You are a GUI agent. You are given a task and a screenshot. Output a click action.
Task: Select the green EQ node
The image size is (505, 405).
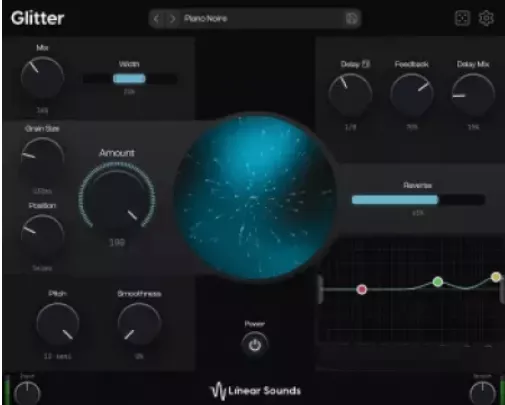pyautogui.click(x=438, y=282)
